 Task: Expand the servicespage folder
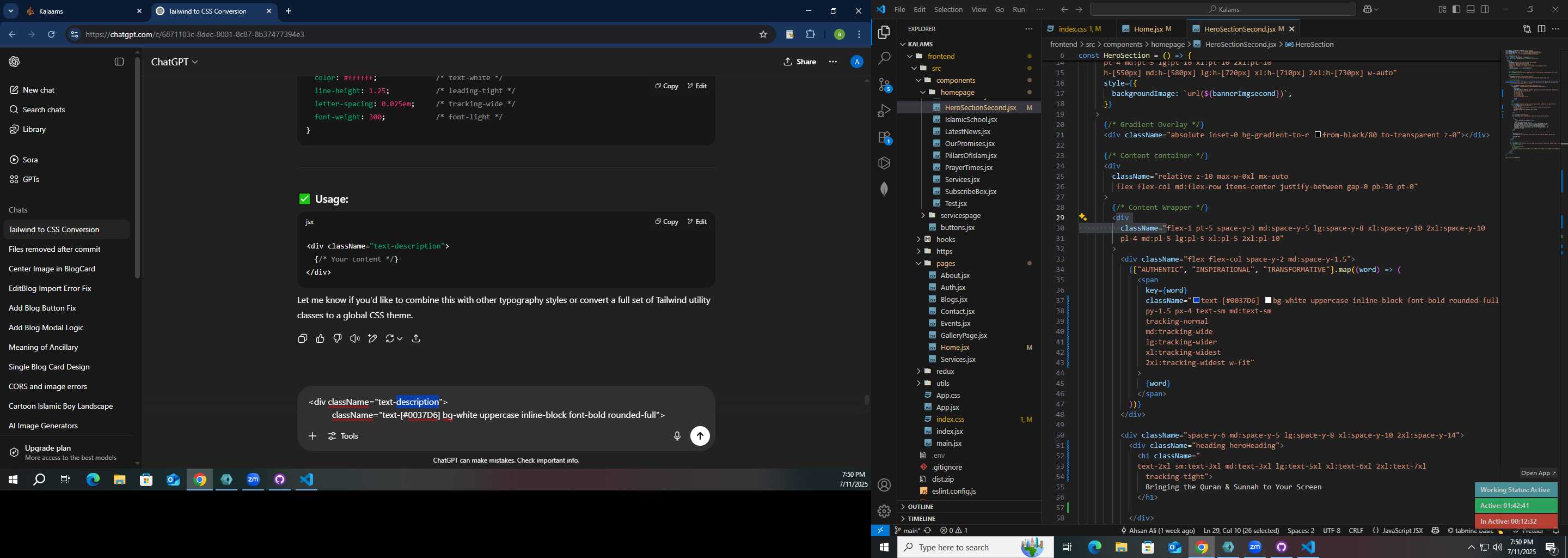tap(923, 216)
